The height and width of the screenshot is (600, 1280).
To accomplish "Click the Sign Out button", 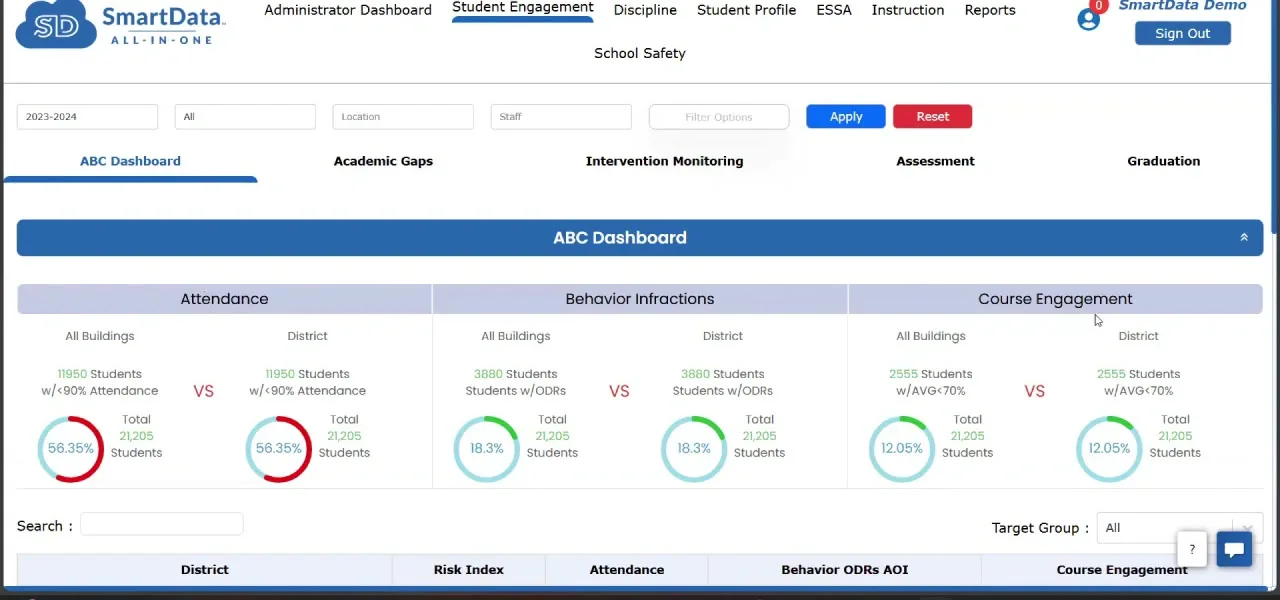I will tap(1183, 33).
